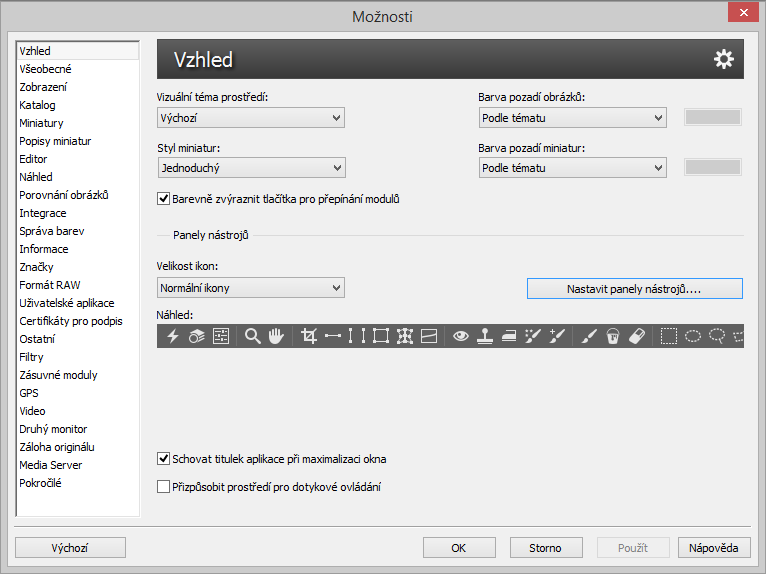Select Katalog in the settings list
Viewport: 766px width, 574px height.
pyautogui.click(x=38, y=105)
